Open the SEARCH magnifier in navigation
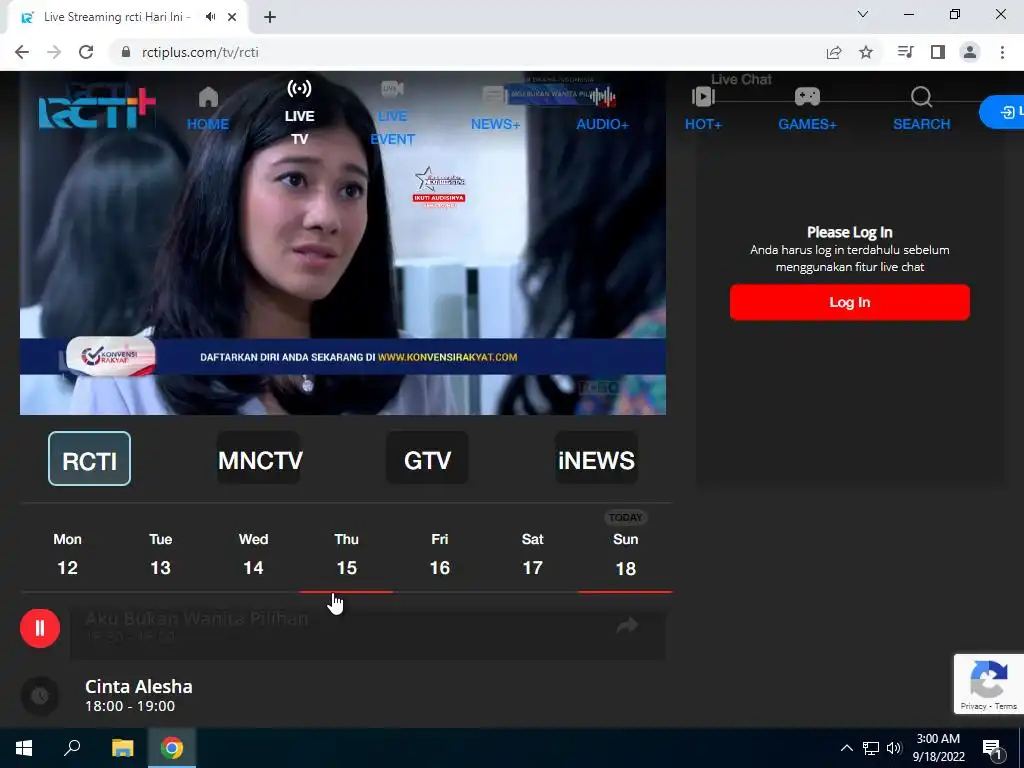This screenshot has height=768, width=1024. pos(921,108)
